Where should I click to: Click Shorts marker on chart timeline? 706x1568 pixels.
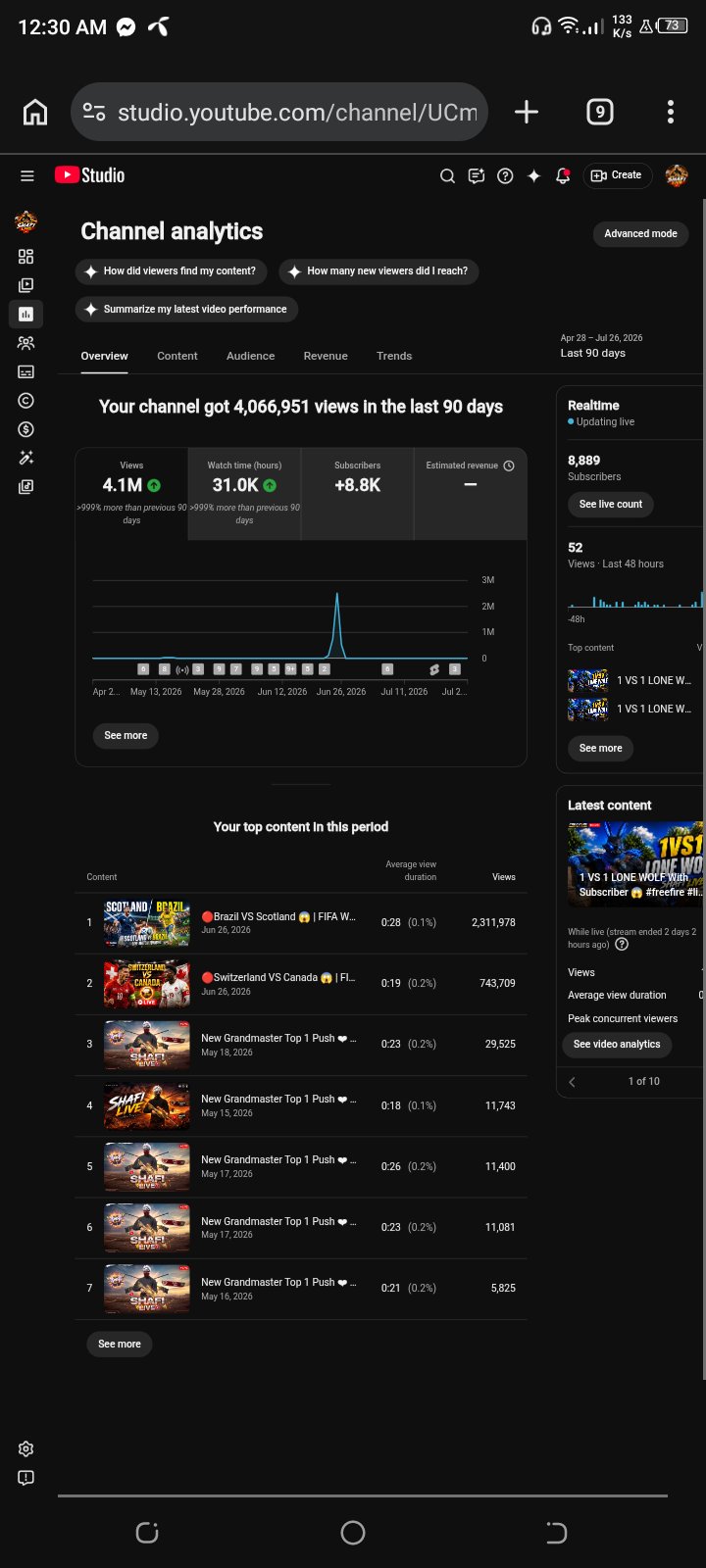[x=434, y=669]
